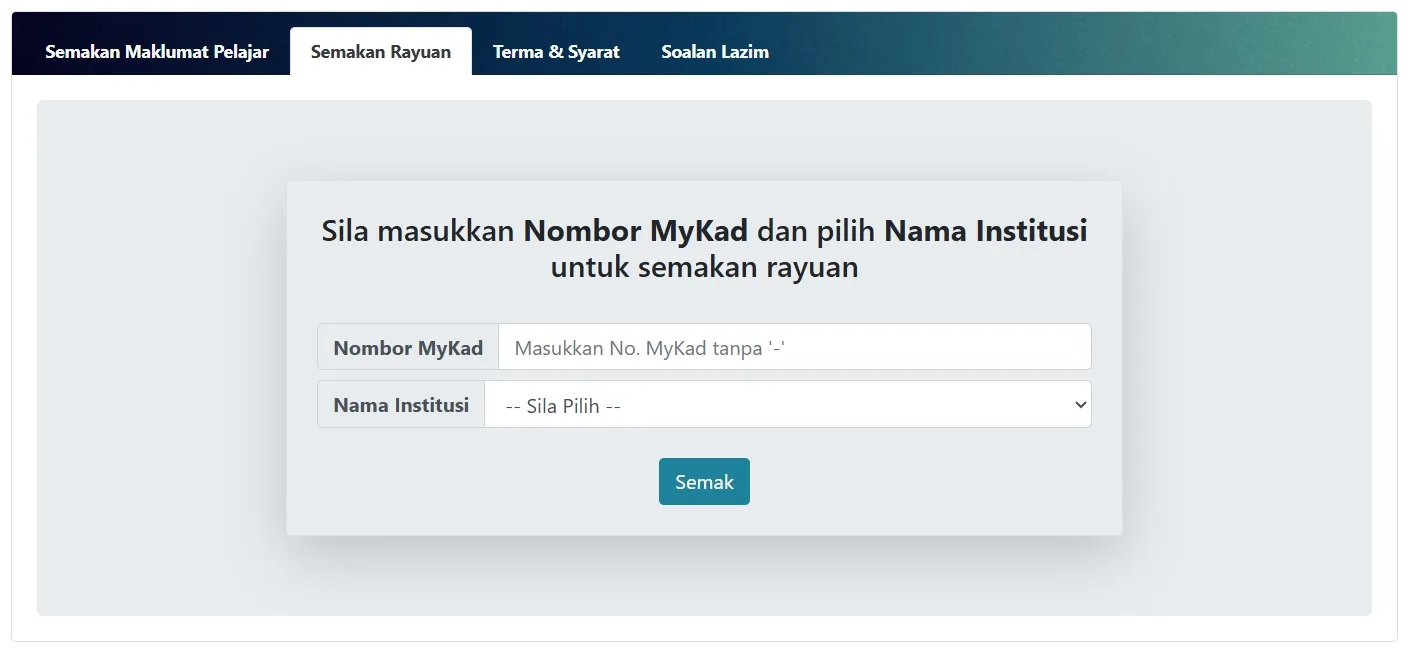This screenshot has height=648, width=1408.
Task: Switch to the Terma & Syarat tab
Action: [556, 52]
